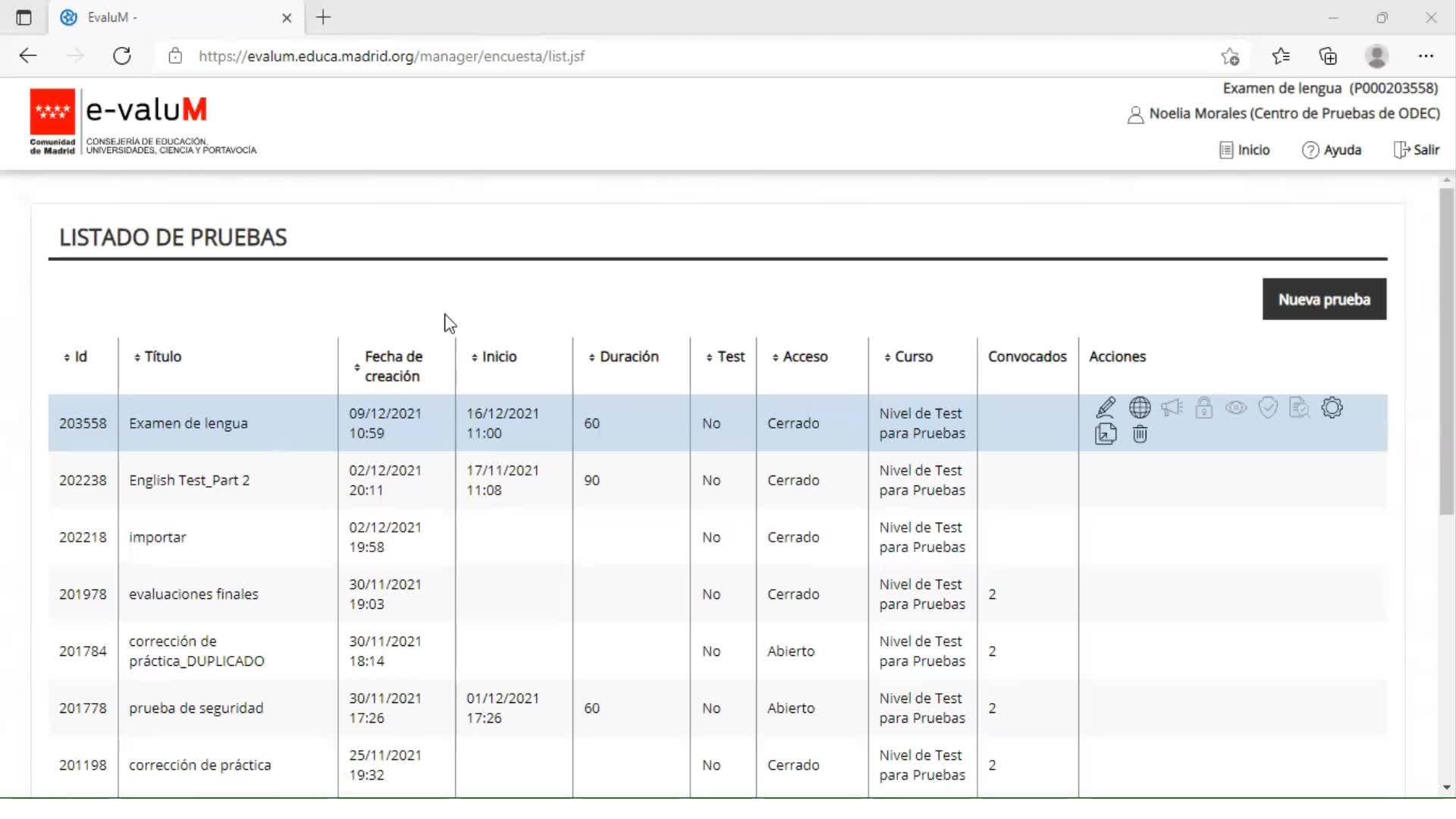
Task: Sort by the Acceso column header
Action: click(800, 357)
